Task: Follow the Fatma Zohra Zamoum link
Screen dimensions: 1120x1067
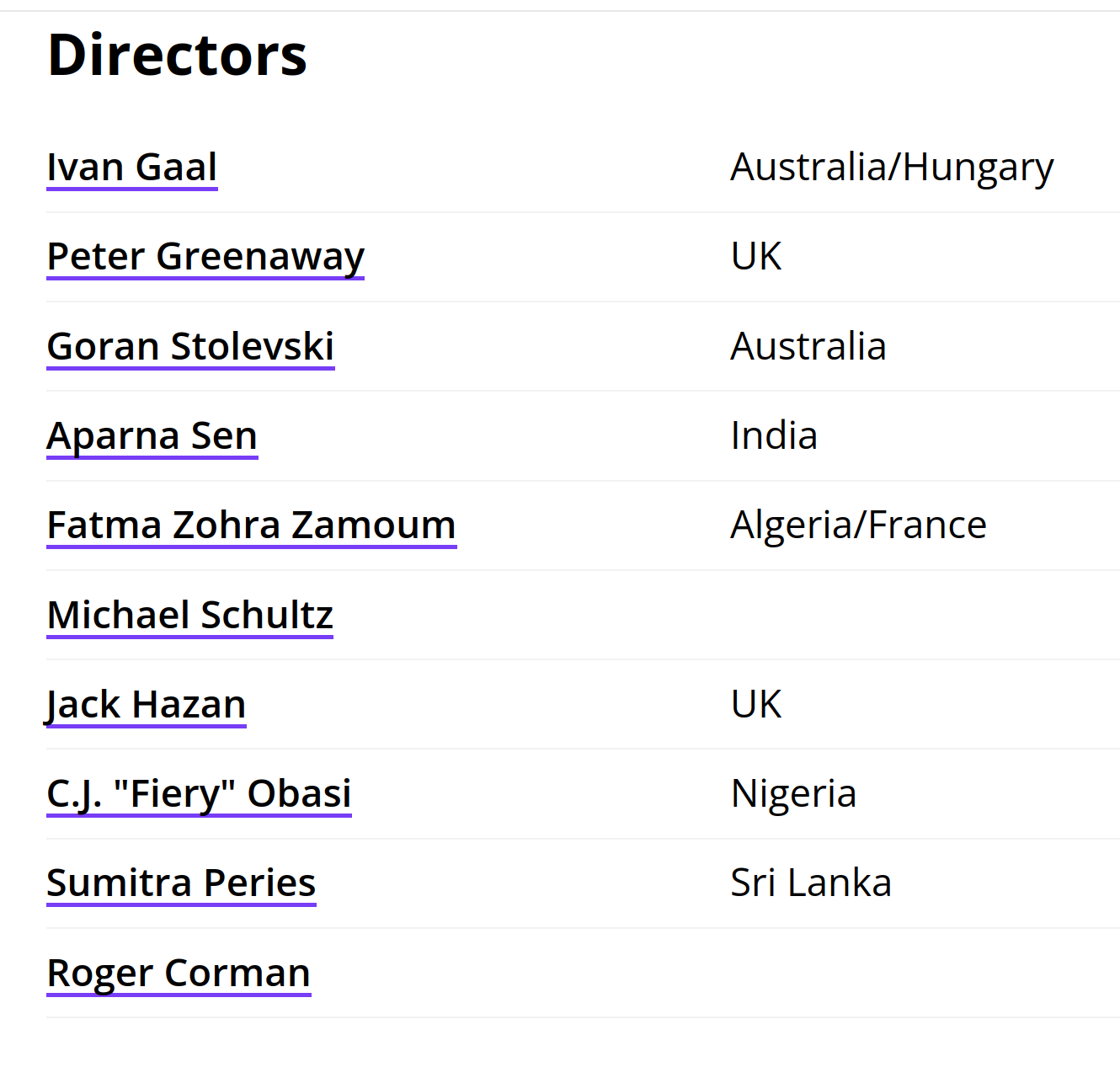Action: tap(252, 525)
